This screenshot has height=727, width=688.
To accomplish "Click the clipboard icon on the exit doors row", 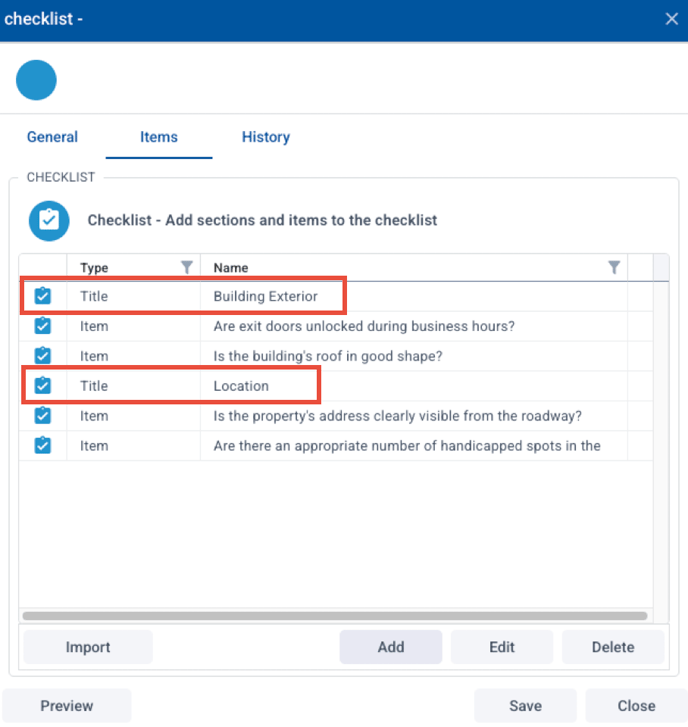I will coord(42,326).
